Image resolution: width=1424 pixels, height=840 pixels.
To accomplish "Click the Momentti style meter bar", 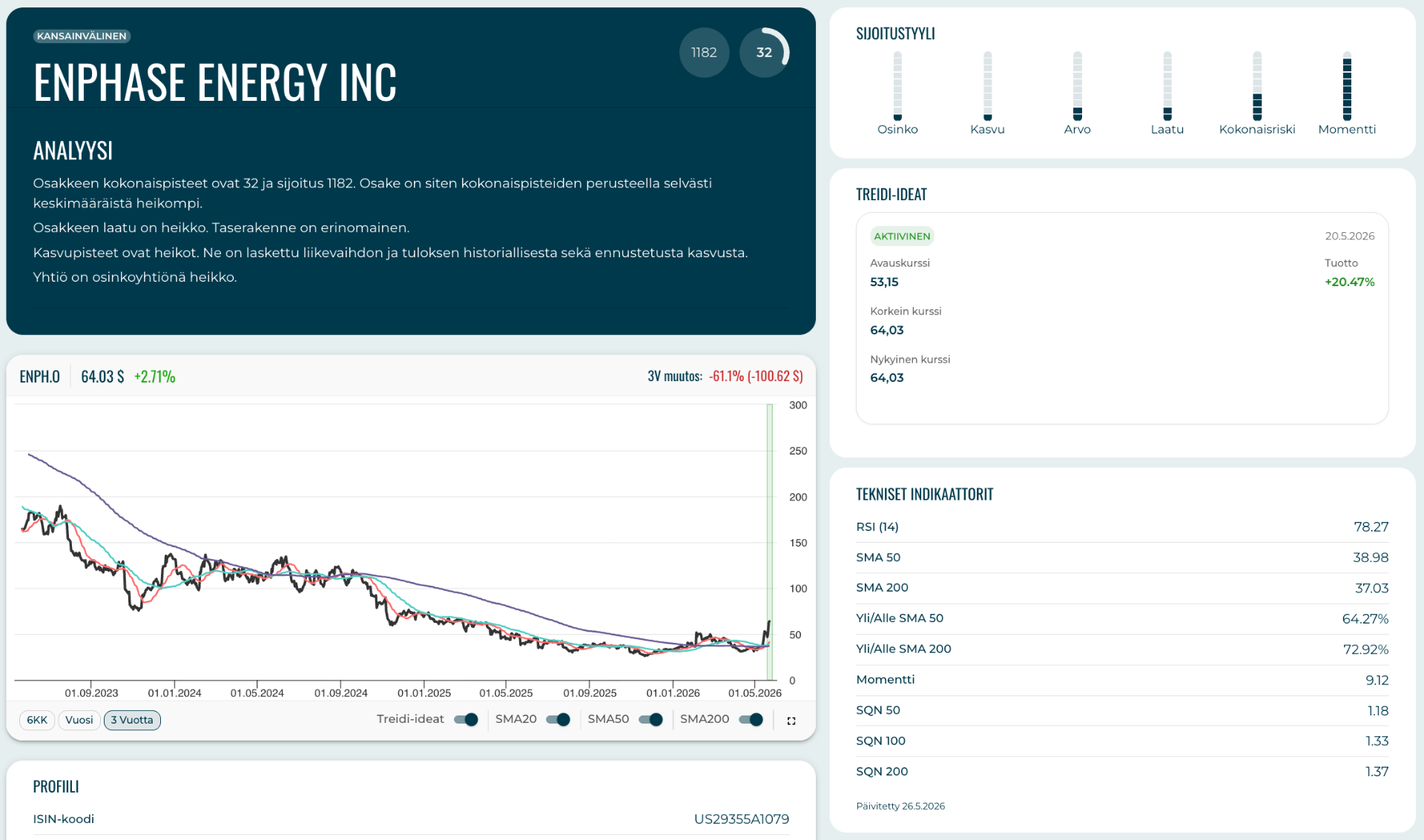I will click(1347, 86).
